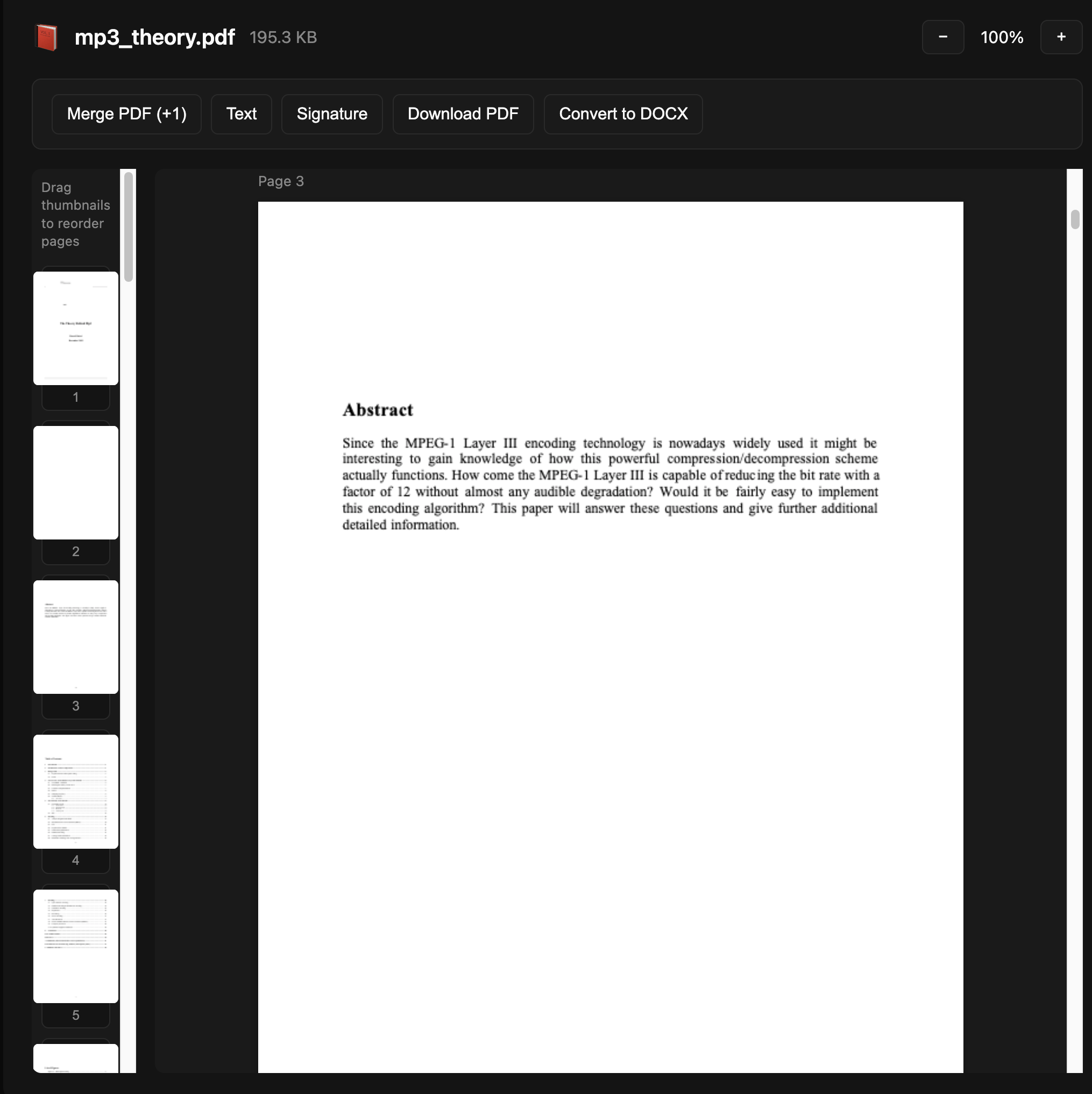Image resolution: width=1092 pixels, height=1094 pixels.
Task: Select the thumbnail of page 1
Action: (x=75, y=326)
